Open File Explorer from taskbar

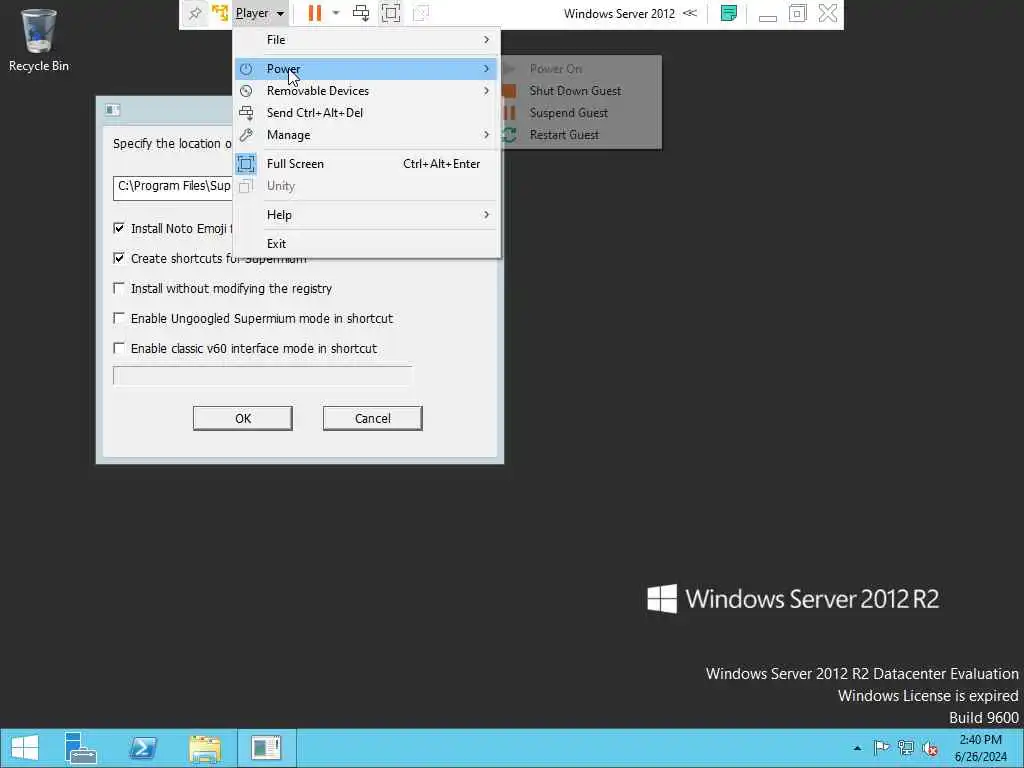(204, 748)
